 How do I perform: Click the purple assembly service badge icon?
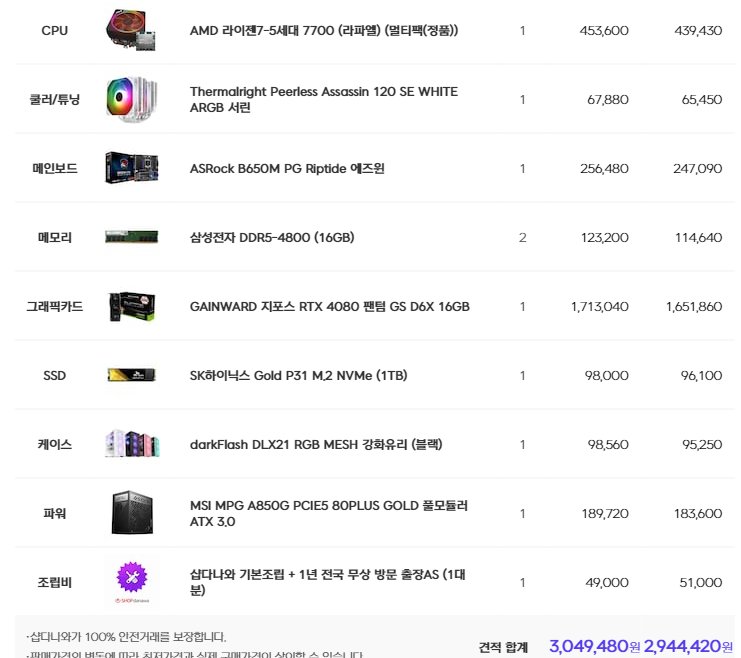click(x=132, y=577)
